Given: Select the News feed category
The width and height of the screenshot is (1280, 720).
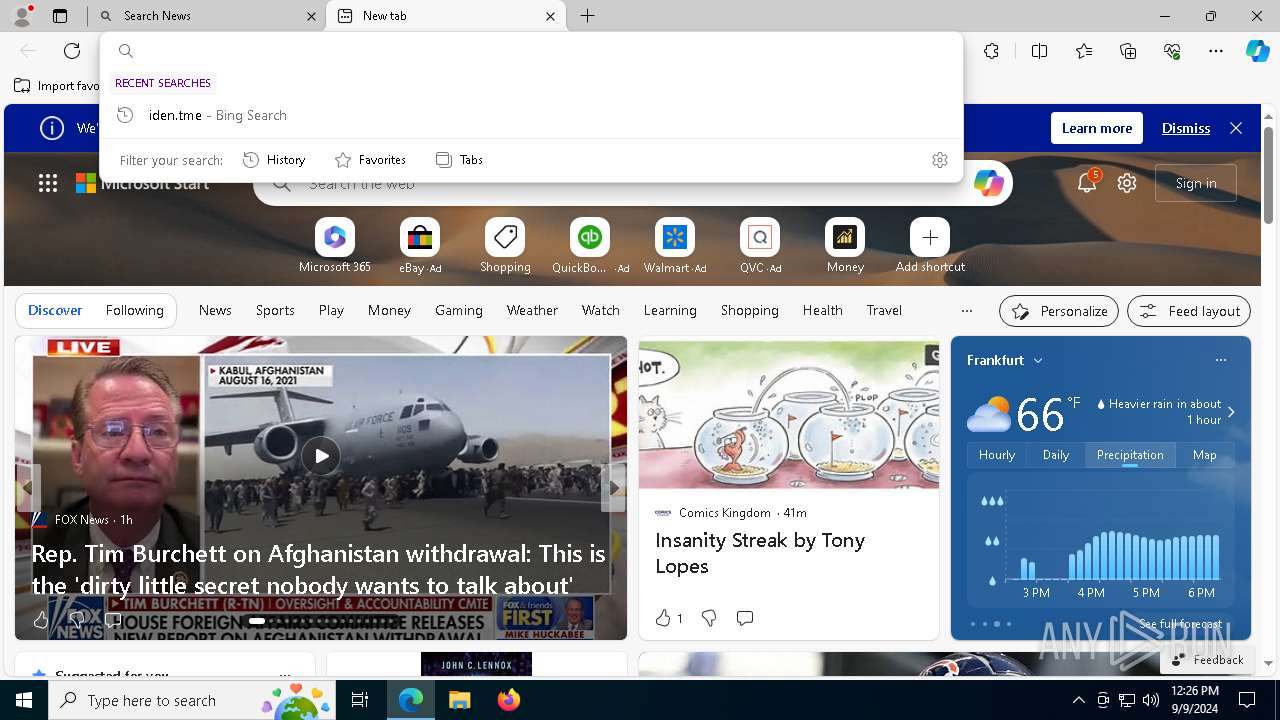Looking at the screenshot, I should click(215, 311).
